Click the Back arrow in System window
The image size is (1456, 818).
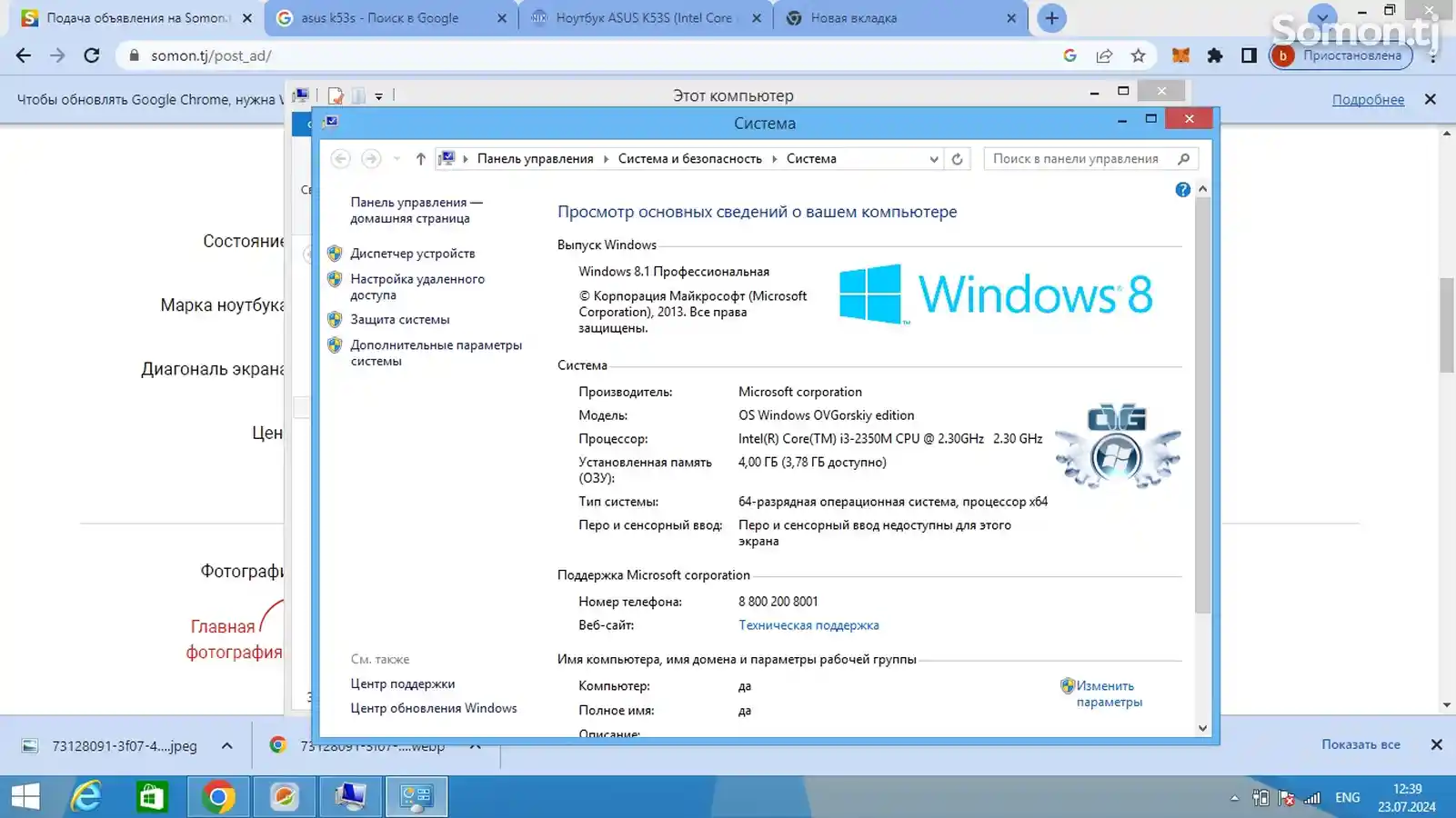[340, 158]
